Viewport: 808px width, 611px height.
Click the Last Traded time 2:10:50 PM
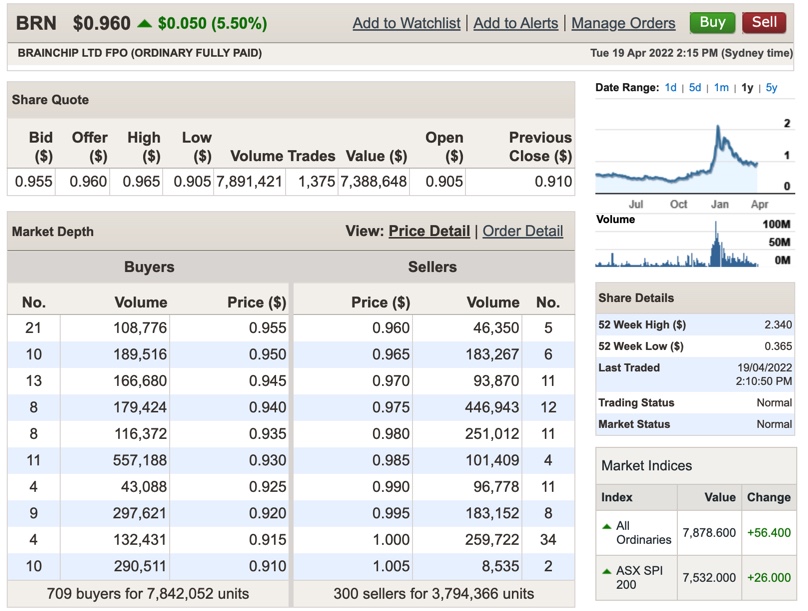click(764, 381)
